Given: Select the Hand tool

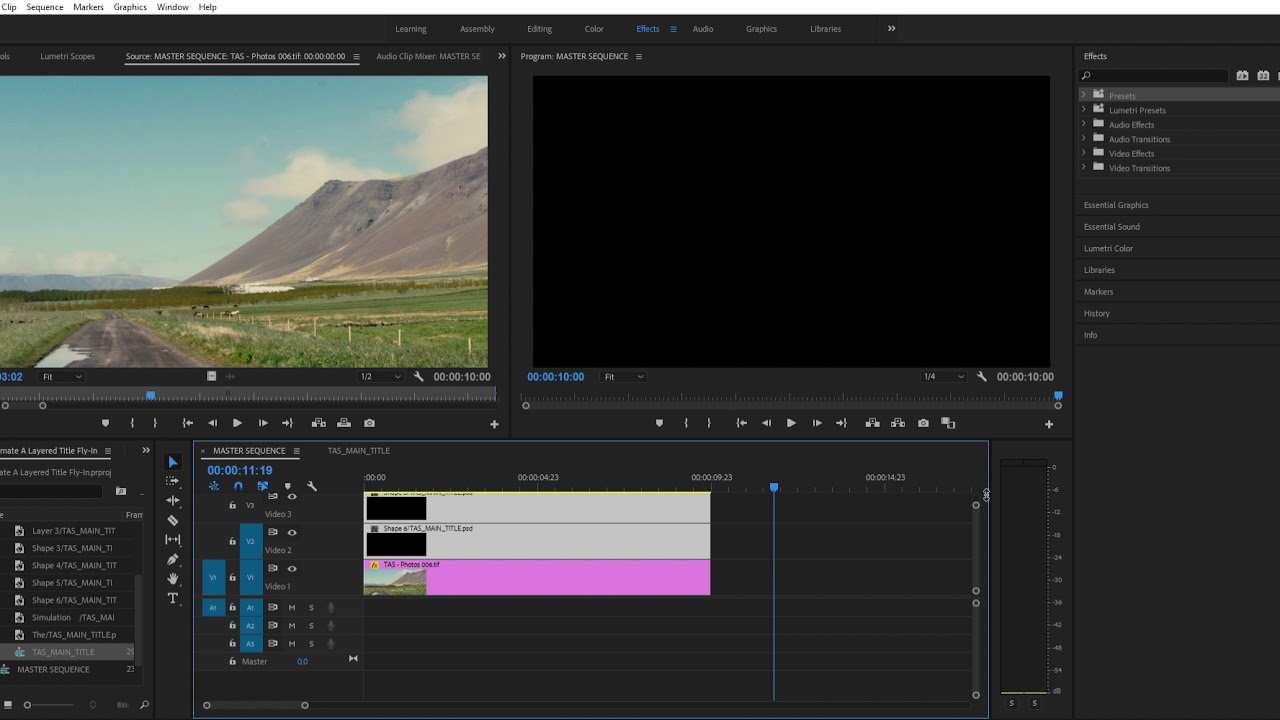Looking at the screenshot, I should point(173,578).
